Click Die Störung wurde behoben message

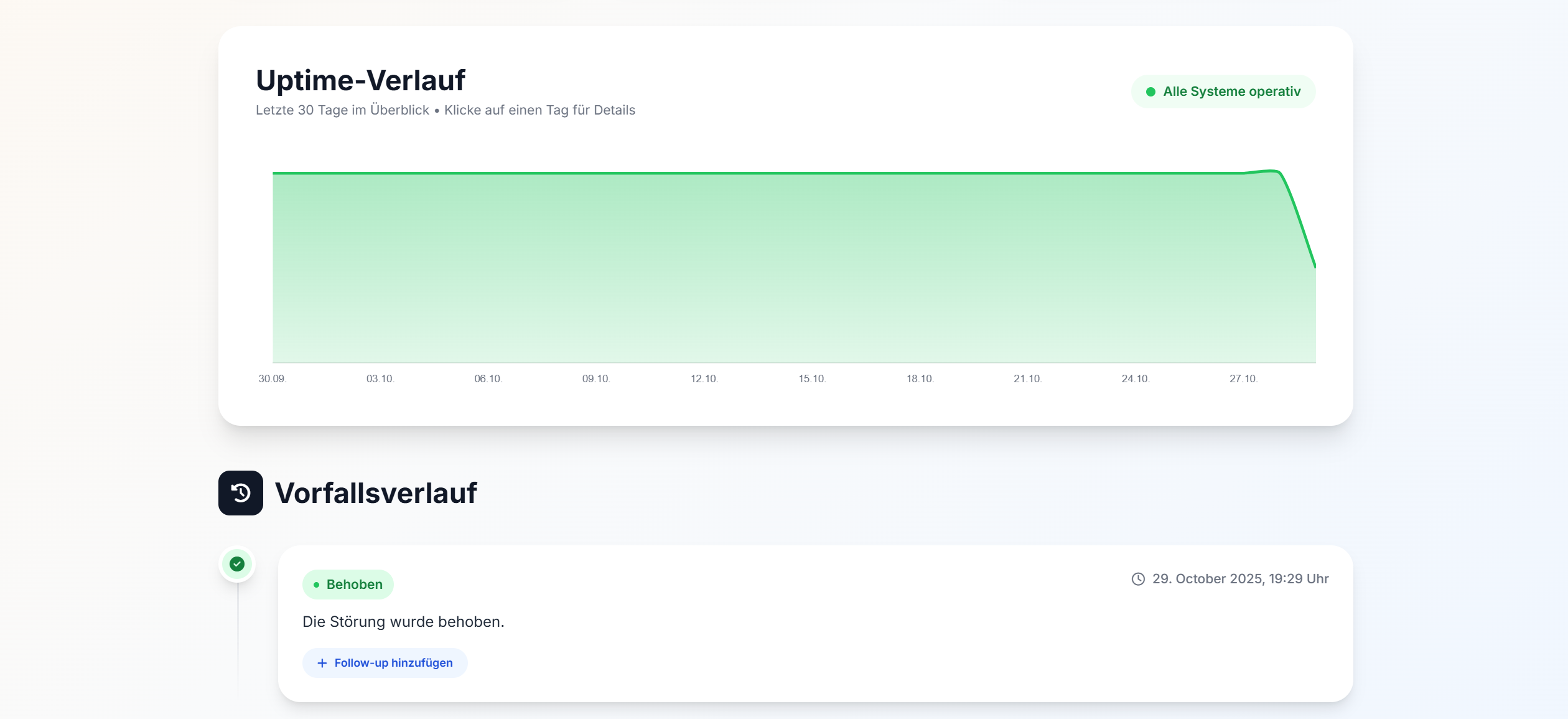click(x=403, y=621)
